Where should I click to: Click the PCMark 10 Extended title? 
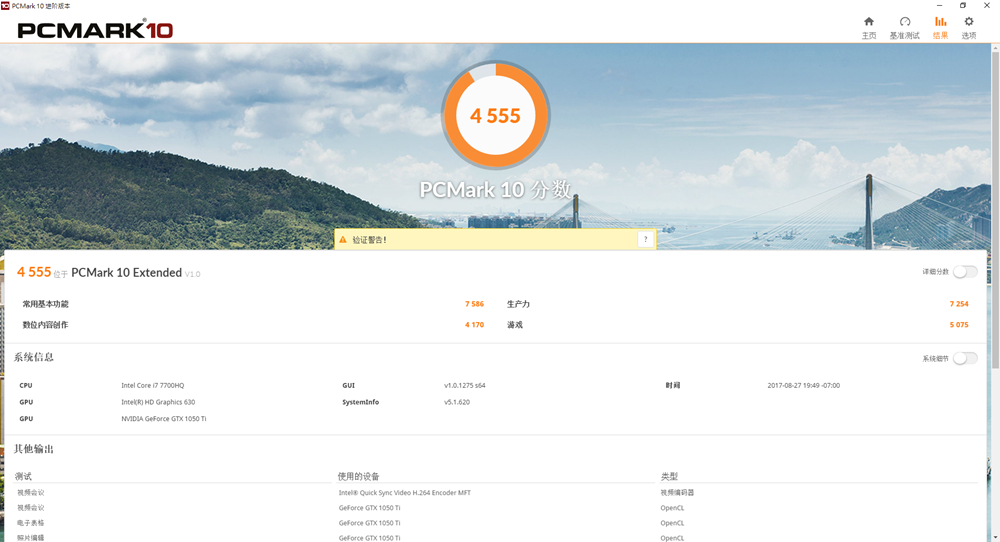[x=126, y=273]
